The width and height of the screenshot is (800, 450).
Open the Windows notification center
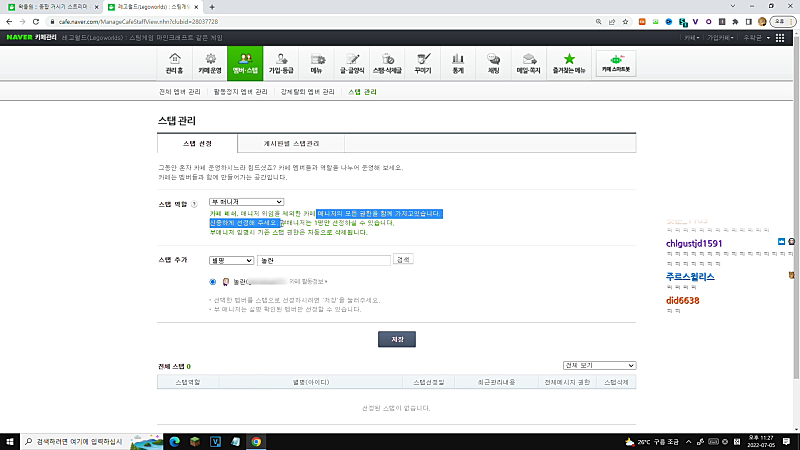point(787,442)
